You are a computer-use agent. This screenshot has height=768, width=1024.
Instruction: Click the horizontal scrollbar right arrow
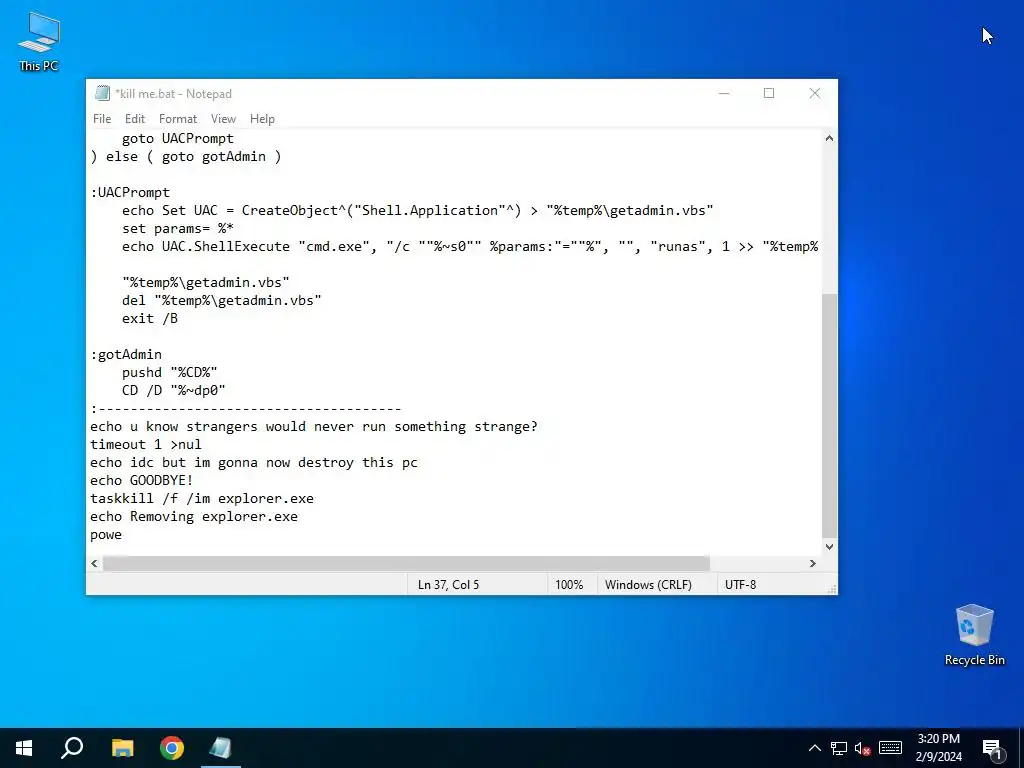click(x=813, y=563)
